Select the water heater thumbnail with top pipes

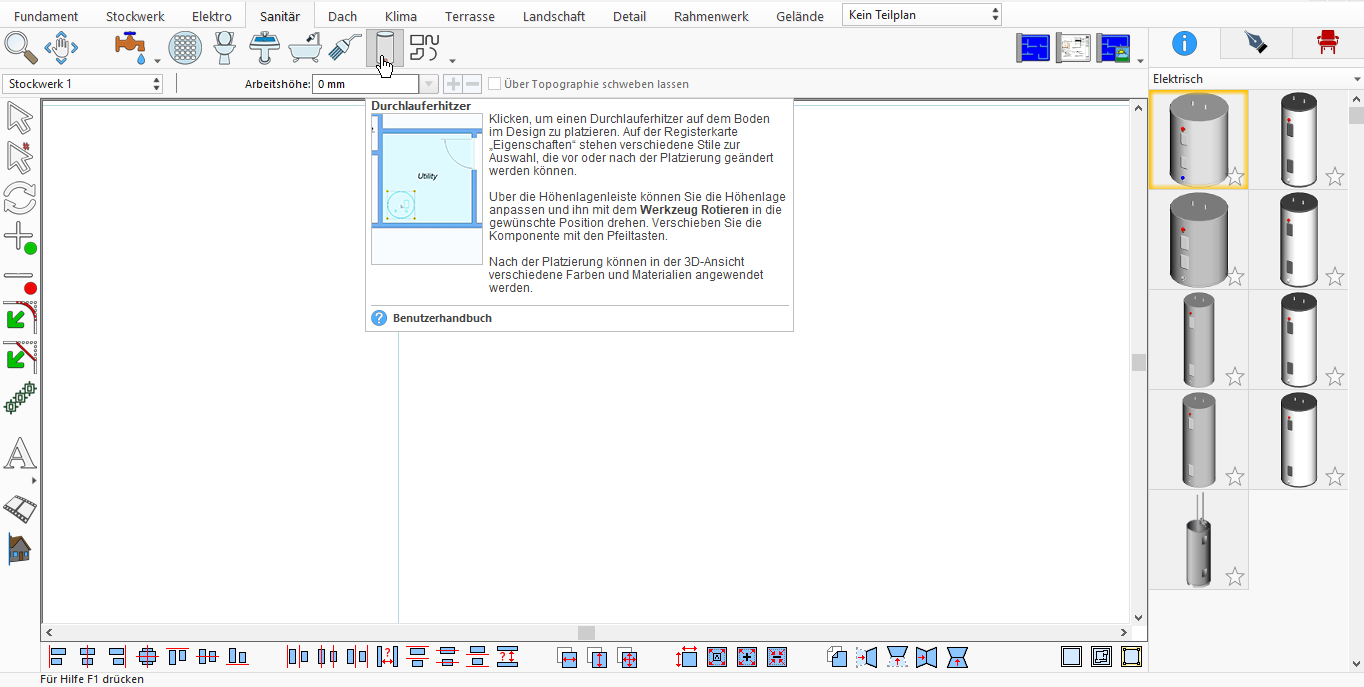pyautogui.click(x=1198, y=540)
